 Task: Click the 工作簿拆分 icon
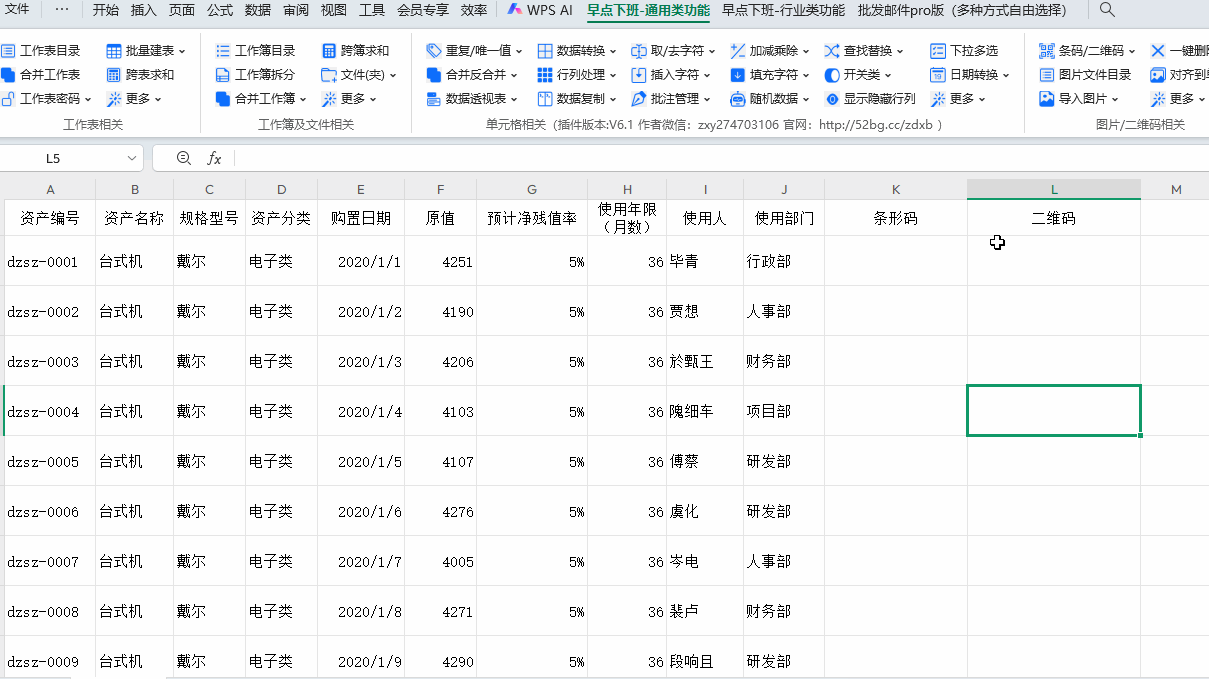tap(223, 75)
